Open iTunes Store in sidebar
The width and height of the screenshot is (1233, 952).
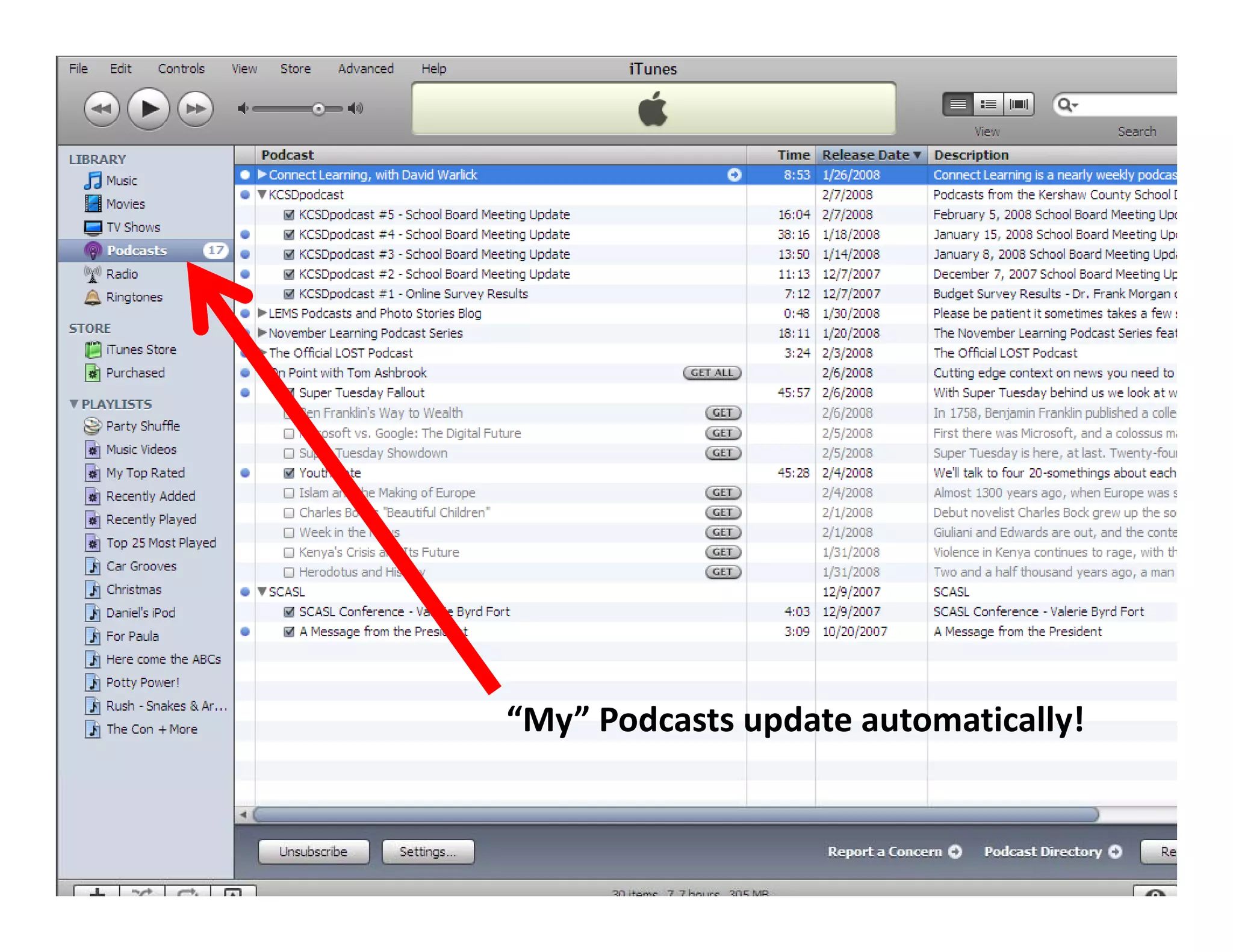(x=141, y=350)
